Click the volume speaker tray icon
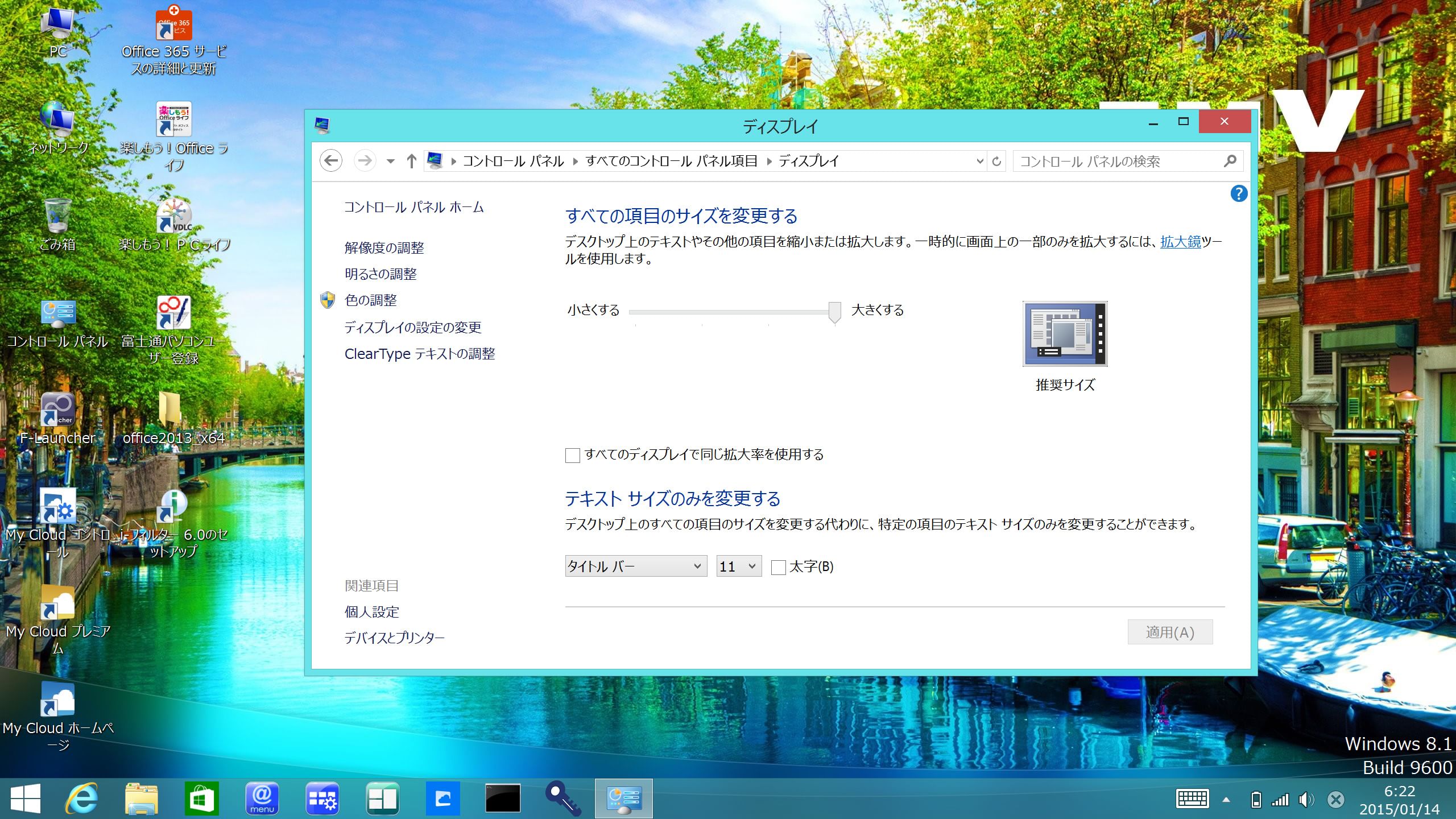The image size is (1456, 819). point(1306,800)
